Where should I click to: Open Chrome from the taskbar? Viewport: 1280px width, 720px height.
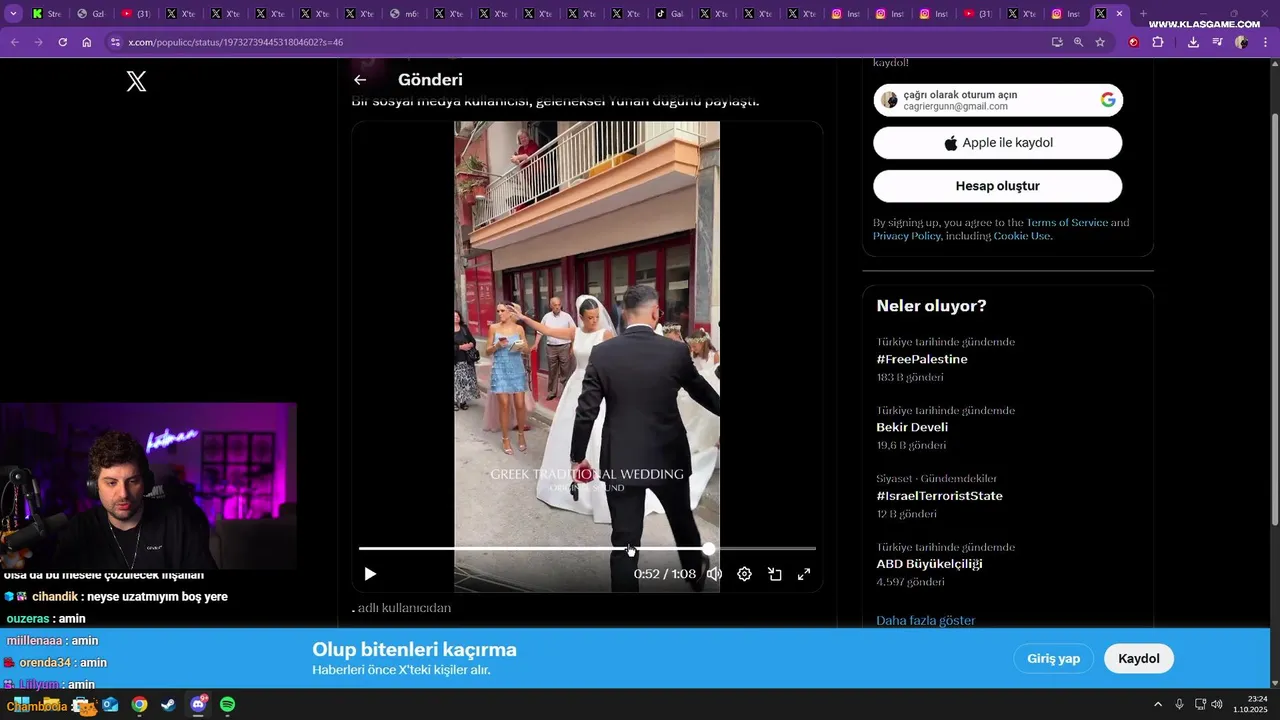click(139, 704)
